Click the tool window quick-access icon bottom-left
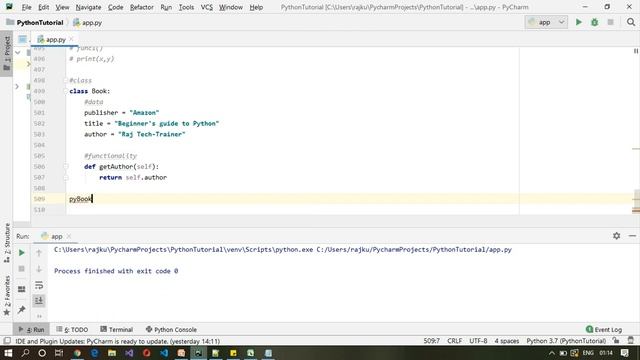 pyautogui.click(x=7, y=341)
